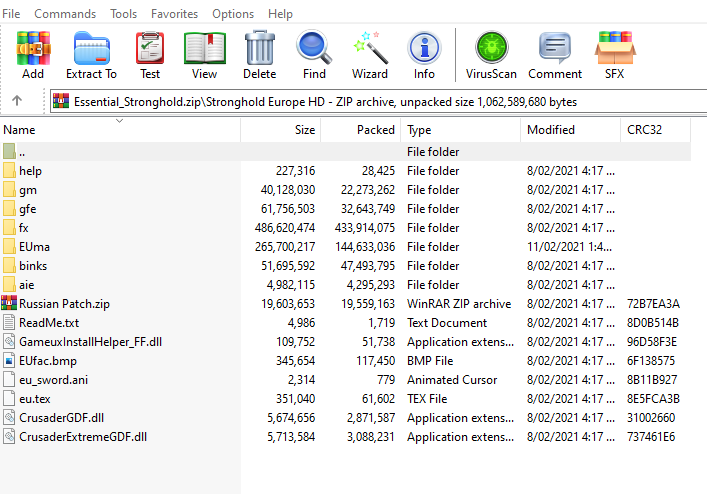This screenshot has height=494, width=707.
Task: Open the Favorites menu
Action: [x=174, y=14]
